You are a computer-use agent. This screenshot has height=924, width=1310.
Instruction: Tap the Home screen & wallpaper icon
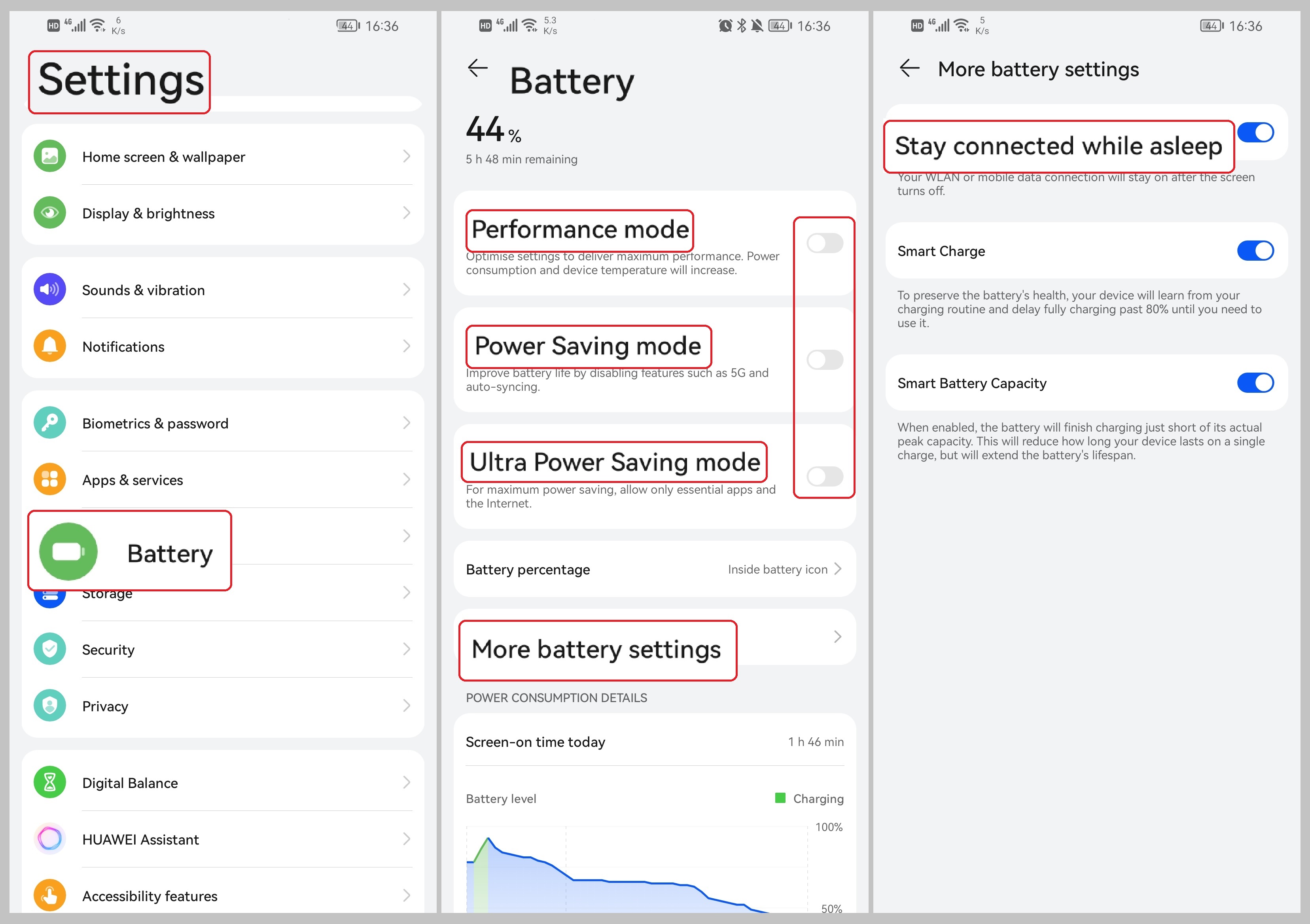click(x=49, y=156)
